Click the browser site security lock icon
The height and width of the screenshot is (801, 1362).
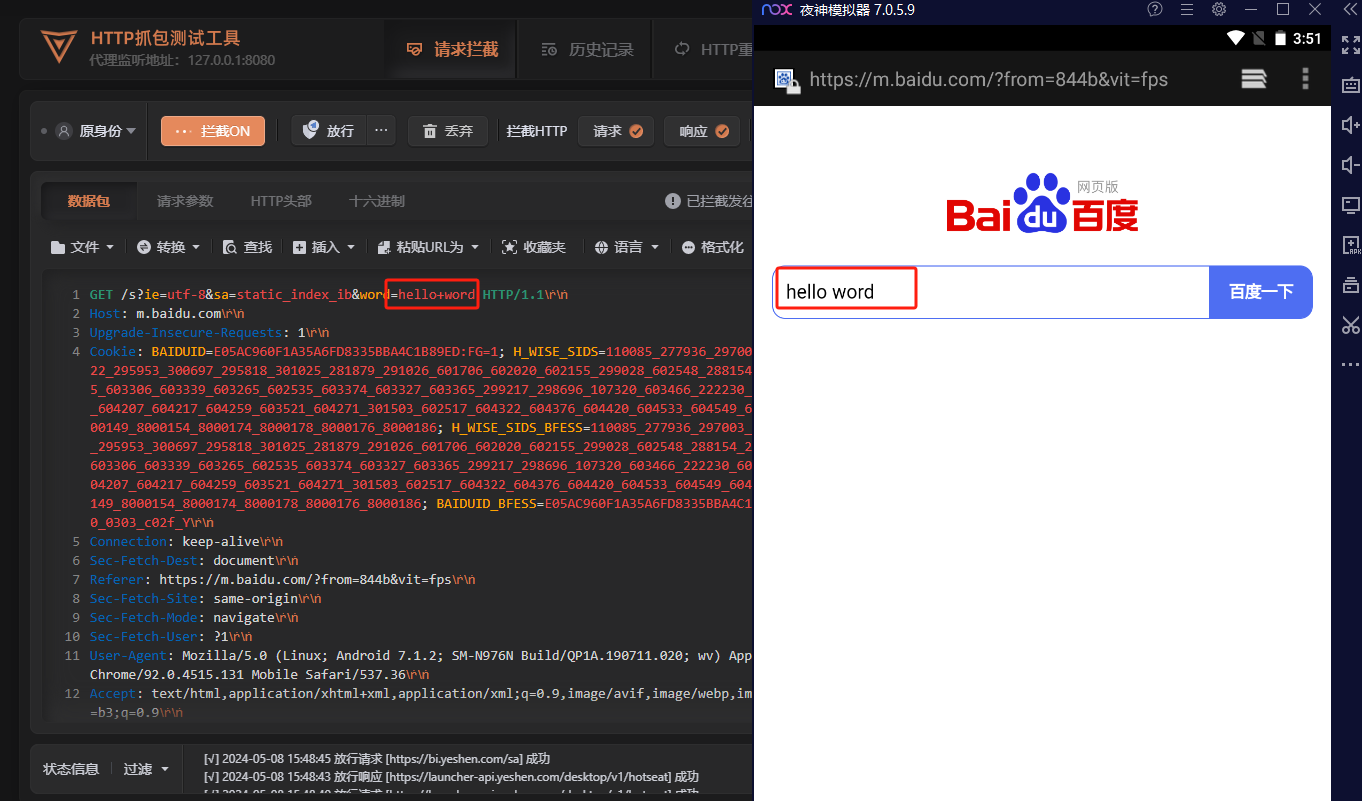[x=788, y=81]
